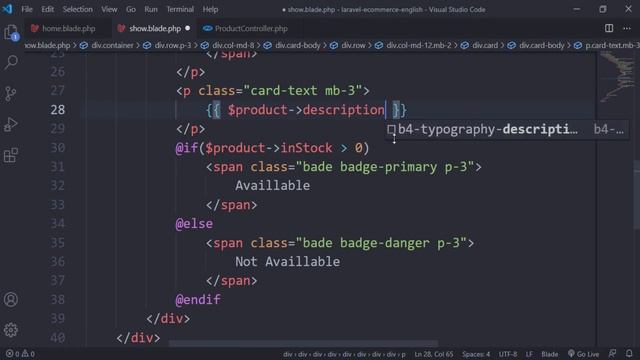Switch to the home.blade.php tab

click(68, 28)
